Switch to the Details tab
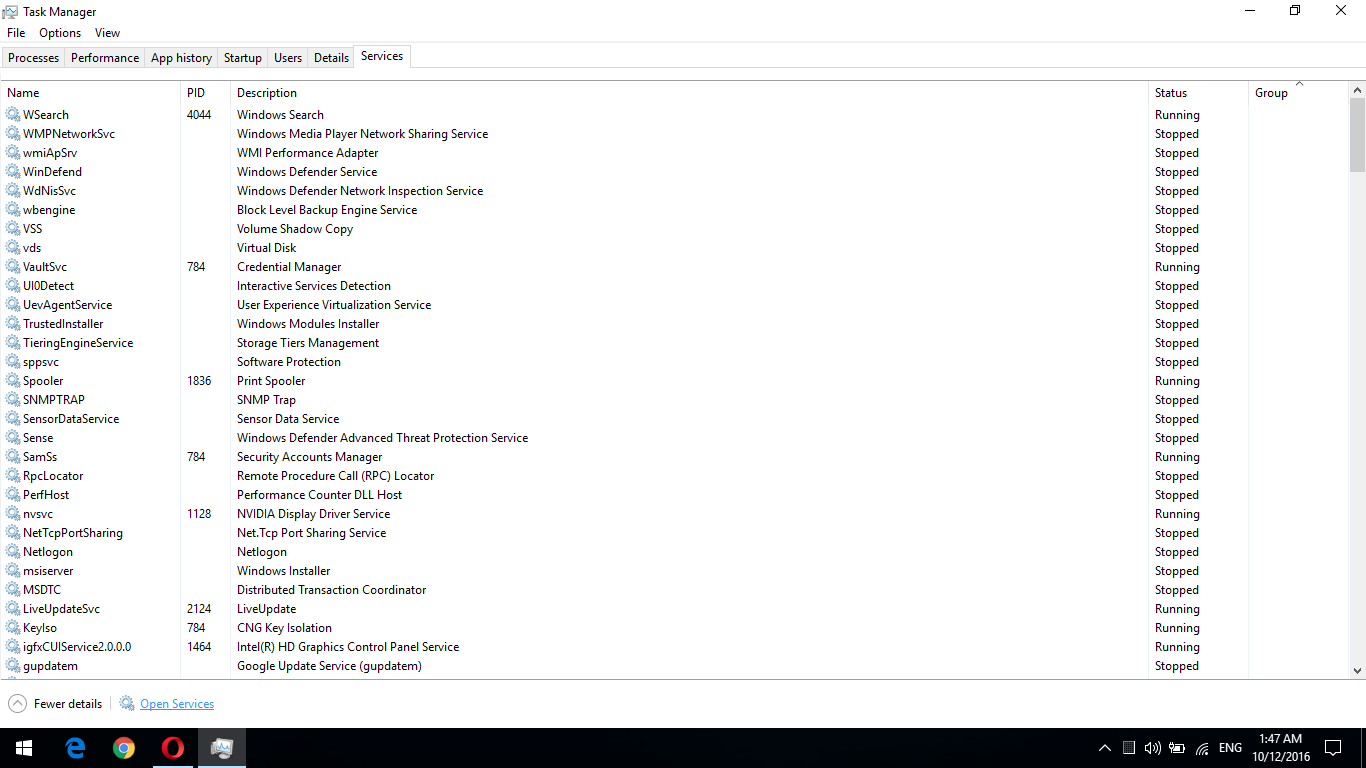This screenshot has height=768, width=1366. pyautogui.click(x=331, y=58)
